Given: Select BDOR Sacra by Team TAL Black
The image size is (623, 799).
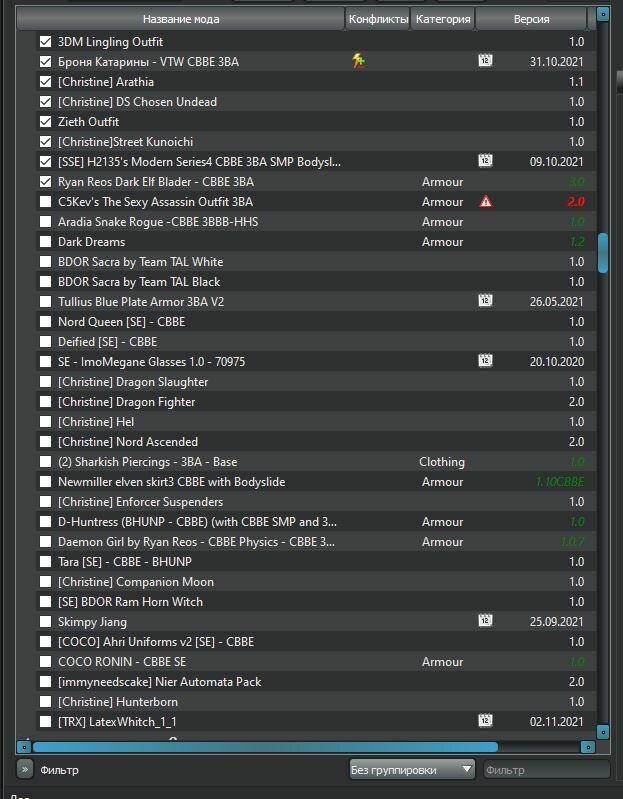Looking at the screenshot, I should [316, 282].
